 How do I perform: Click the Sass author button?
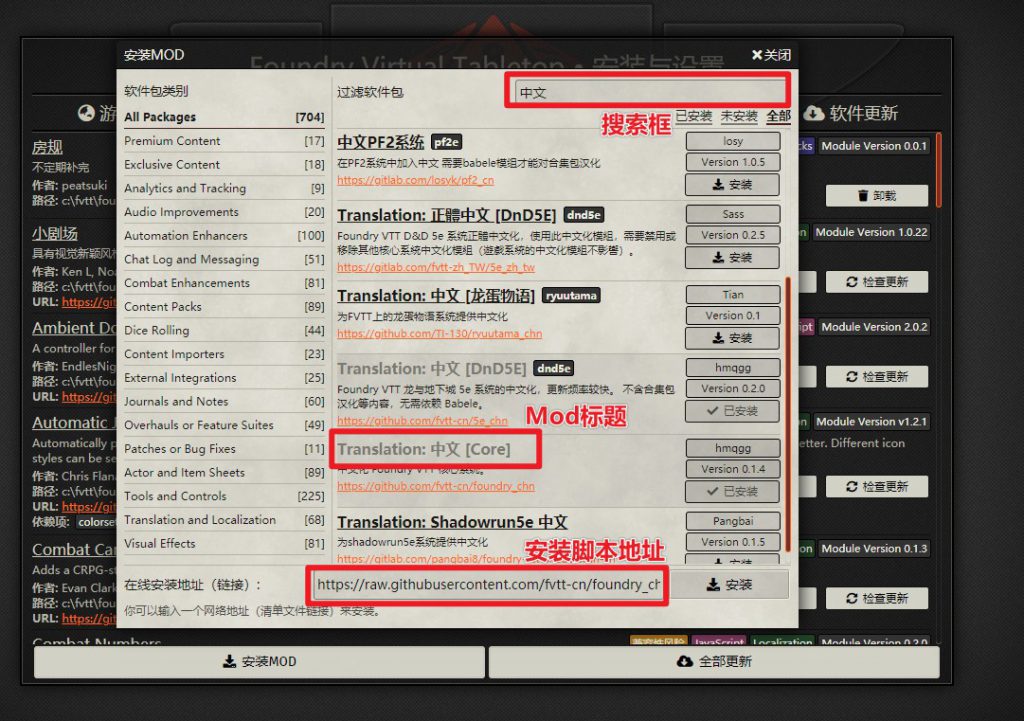pyautogui.click(x=733, y=214)
